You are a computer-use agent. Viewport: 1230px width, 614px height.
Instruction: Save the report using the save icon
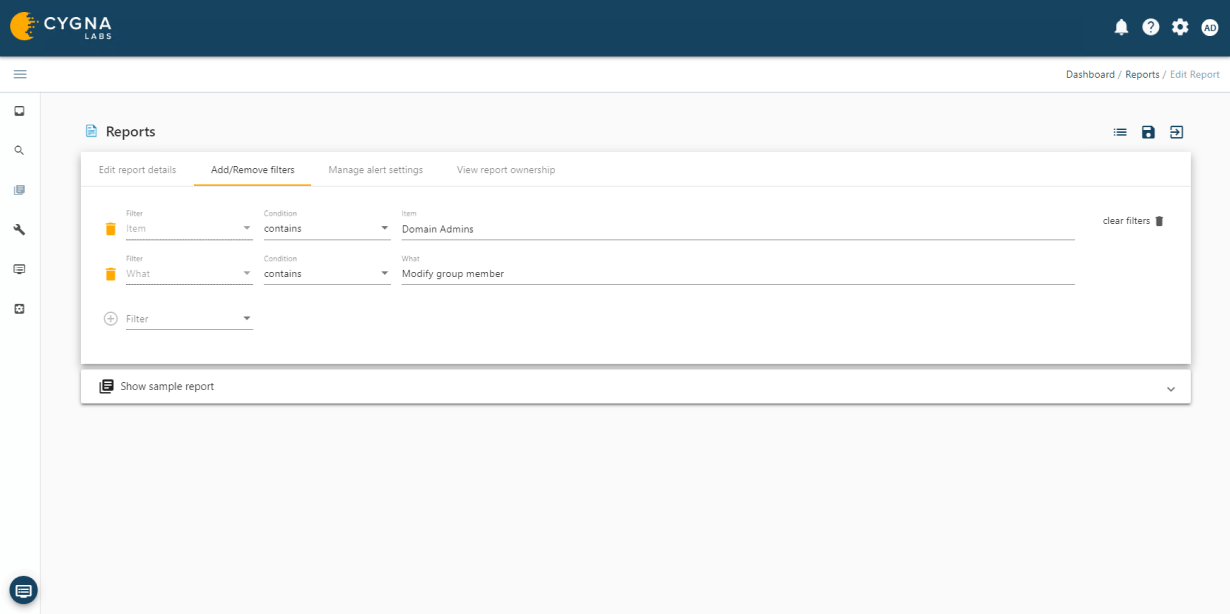[x=1148, y=131]
